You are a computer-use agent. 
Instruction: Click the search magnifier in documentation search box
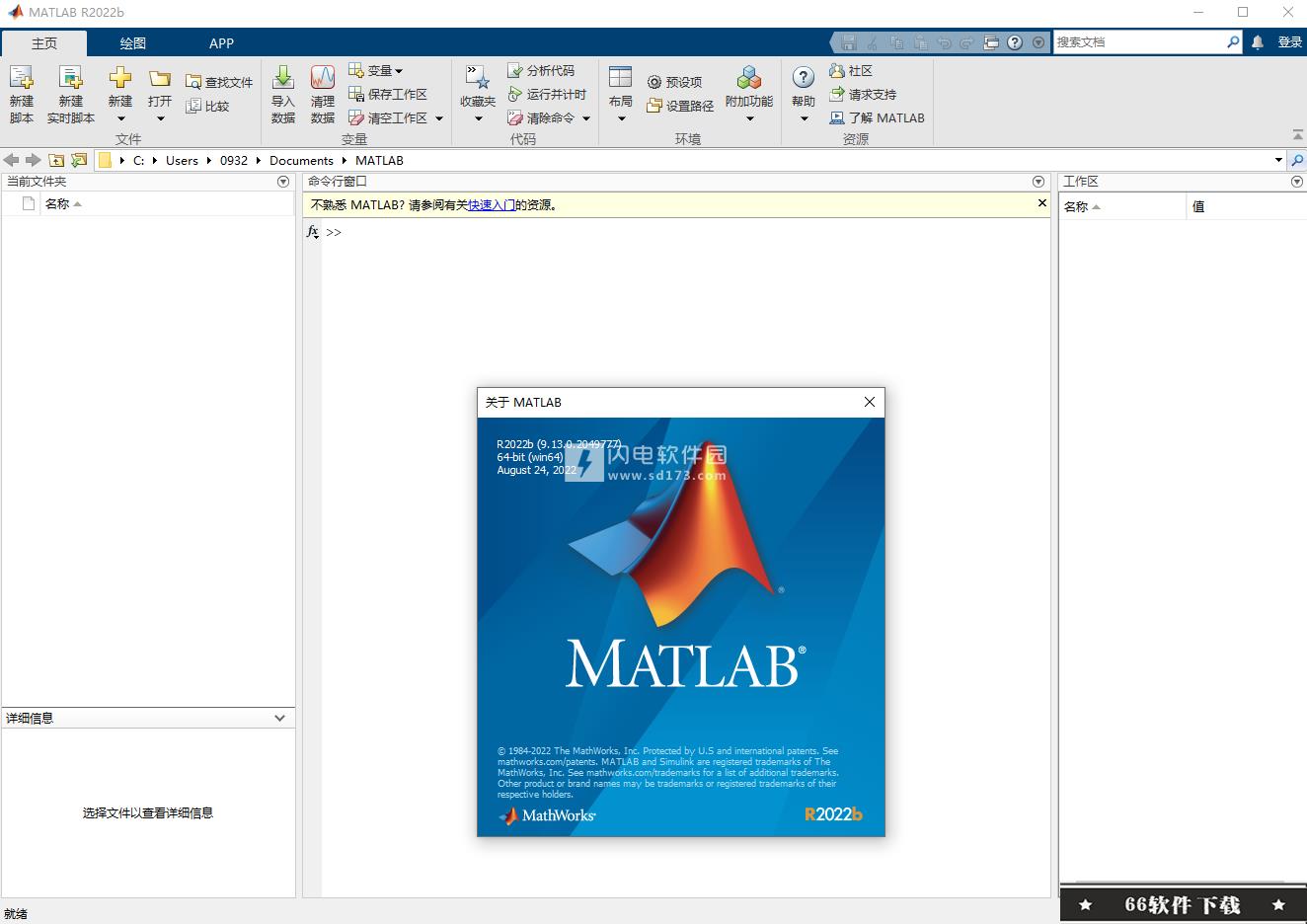[1233, 41]
